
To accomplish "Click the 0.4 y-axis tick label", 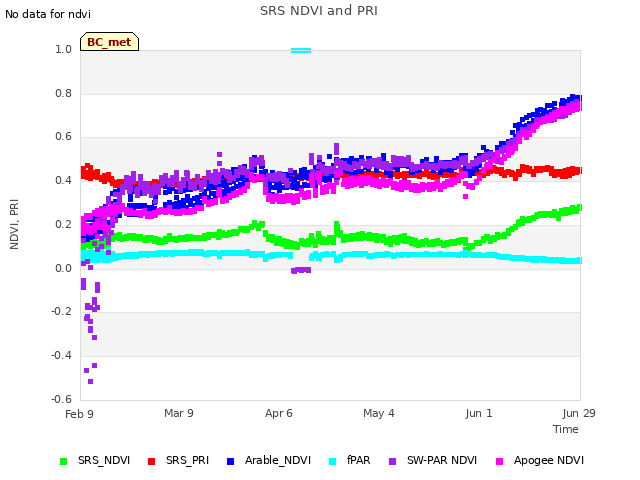I will (63, 180).
